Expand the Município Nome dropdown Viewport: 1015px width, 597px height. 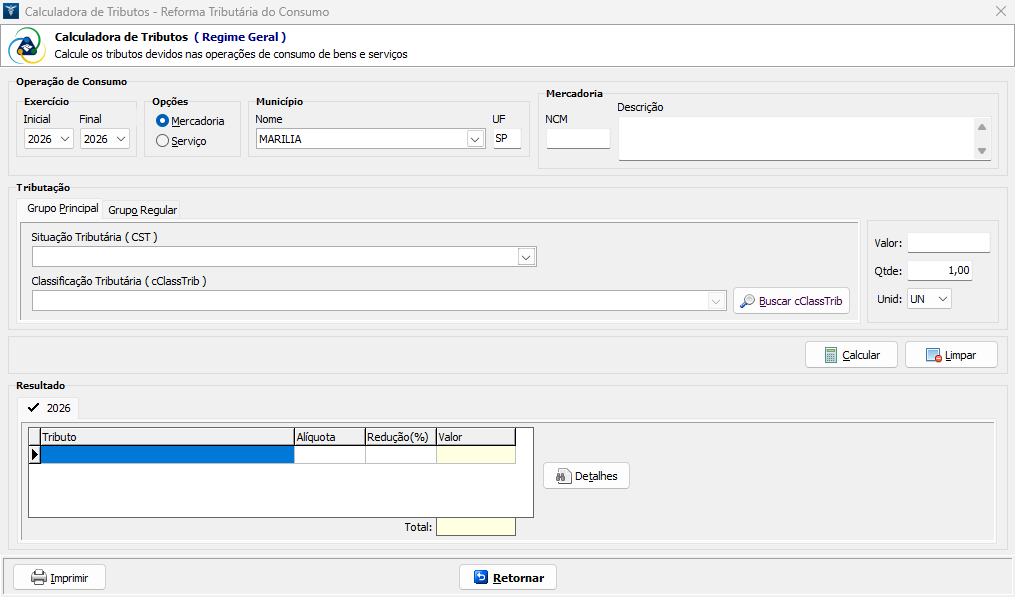point(475,140)
